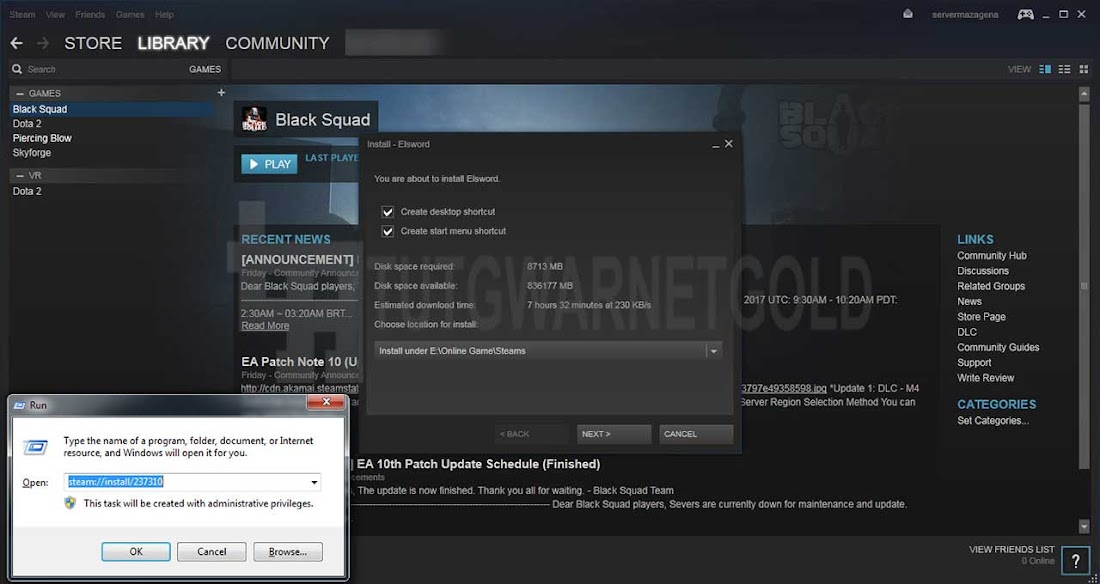Viewport: 1100px width, 584px height.
Task: Open the Games menu
Action: point(130,15)
